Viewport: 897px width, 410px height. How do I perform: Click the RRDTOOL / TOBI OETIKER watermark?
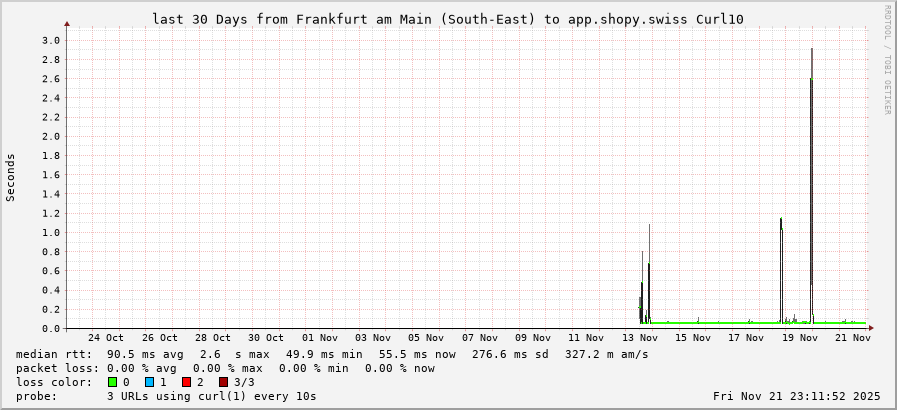tap(887, 60)
